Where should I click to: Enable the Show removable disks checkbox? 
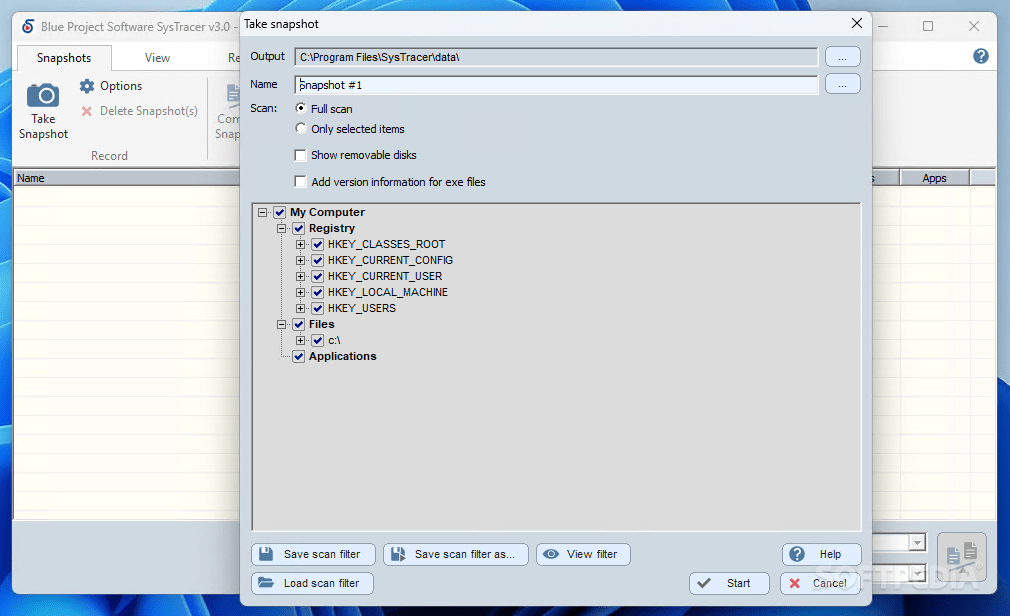[300, 155]
